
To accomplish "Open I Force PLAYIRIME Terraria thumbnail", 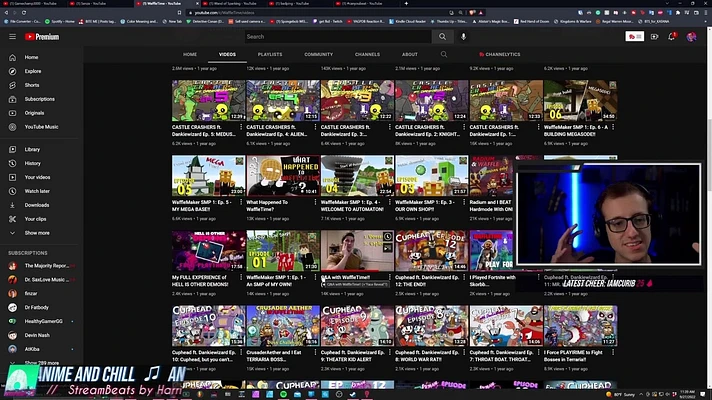I will pyautogui.click(x=580, y=326).
